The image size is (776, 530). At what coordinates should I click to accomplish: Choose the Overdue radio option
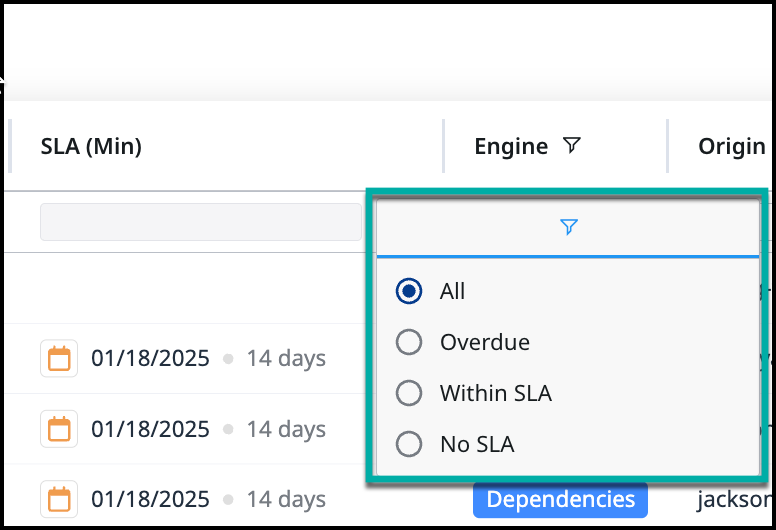tap(409, 342)
